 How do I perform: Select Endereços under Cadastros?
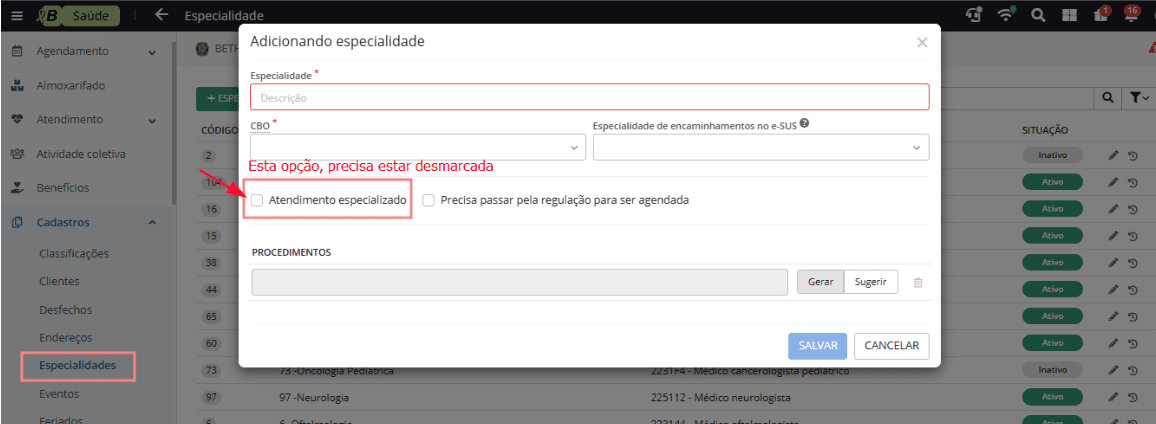66,338
